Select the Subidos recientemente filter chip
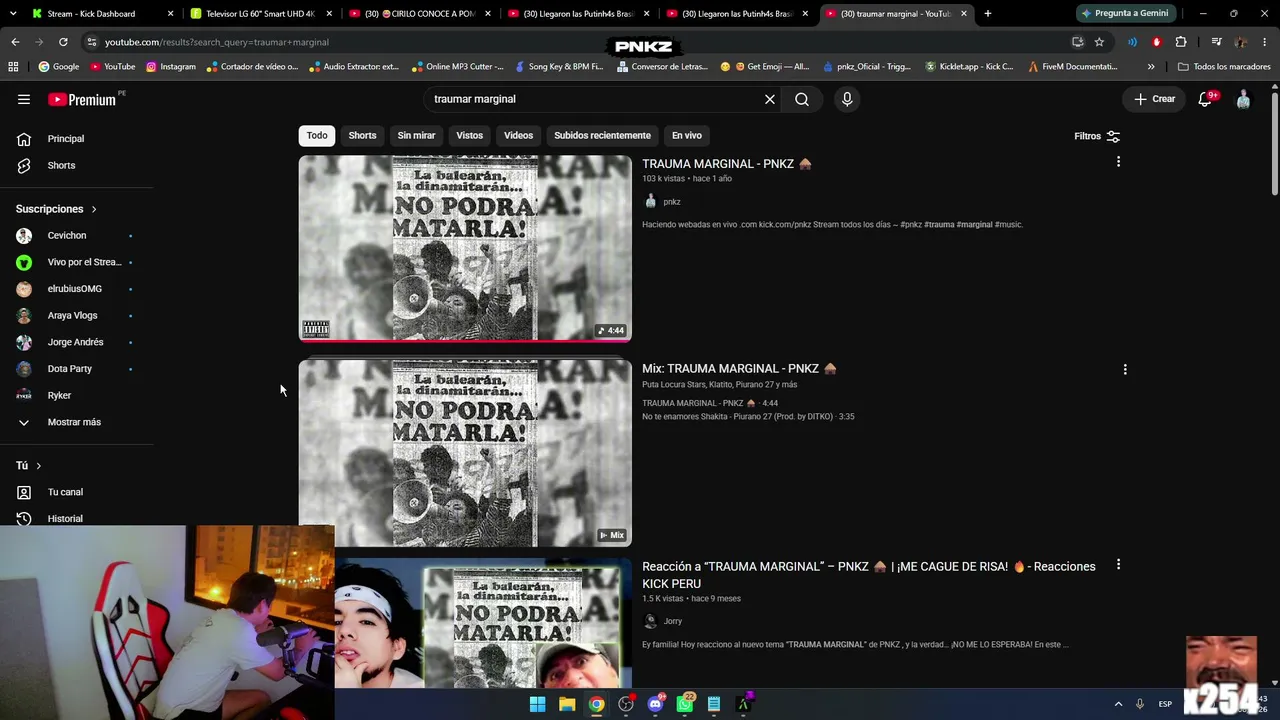The image size is (1280, 720). [x=602, y=136]
